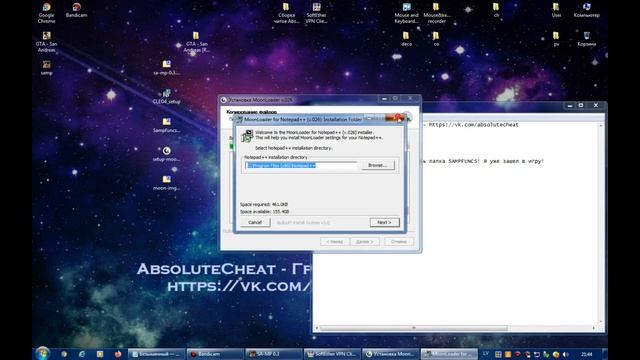
Task: Select the samp desktop icon
Action: (47, 68)
